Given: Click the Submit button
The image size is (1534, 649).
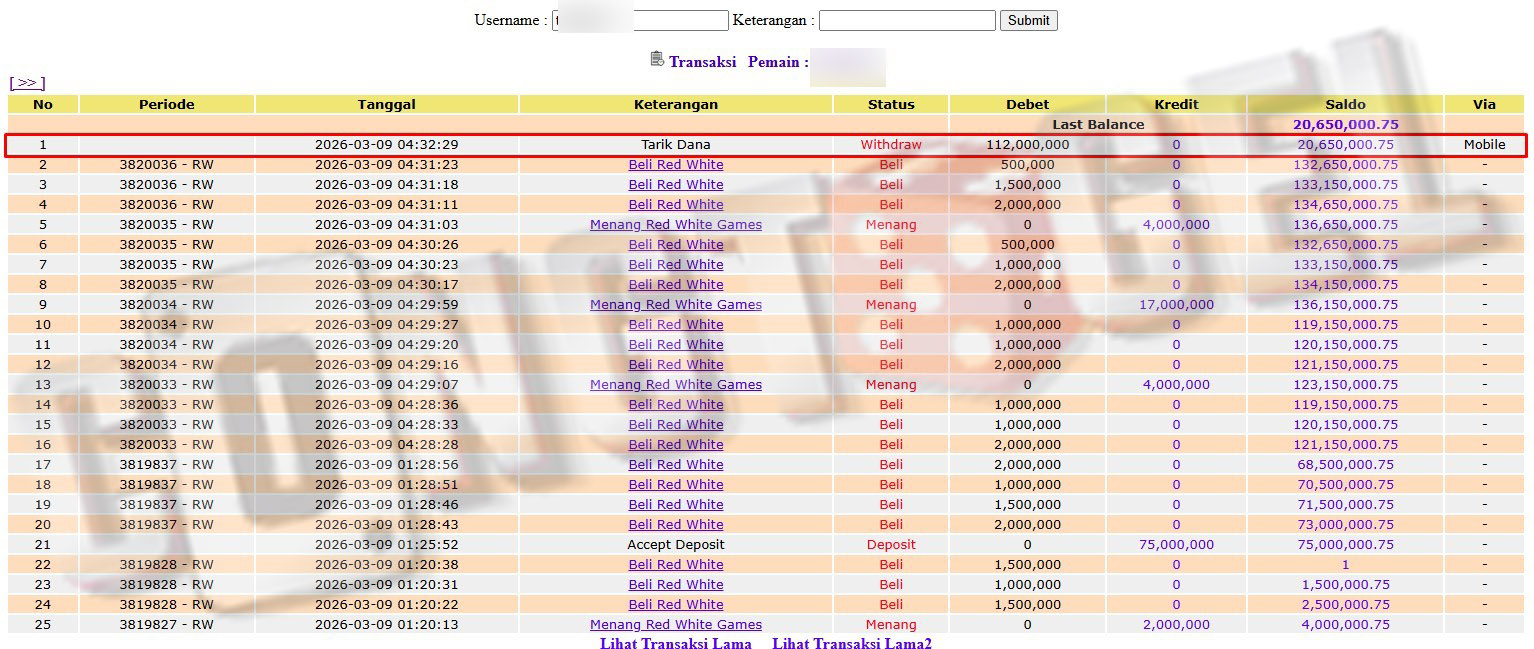Looking at the screenshot, I should tap(1028, 20).
